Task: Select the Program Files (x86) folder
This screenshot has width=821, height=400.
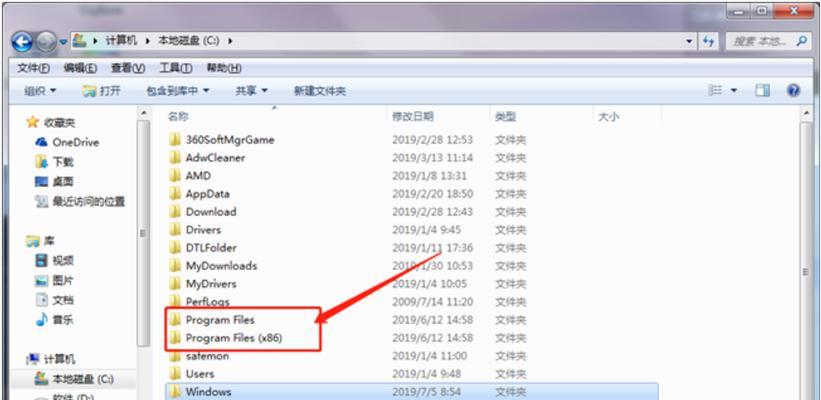Action: (233, 338)
